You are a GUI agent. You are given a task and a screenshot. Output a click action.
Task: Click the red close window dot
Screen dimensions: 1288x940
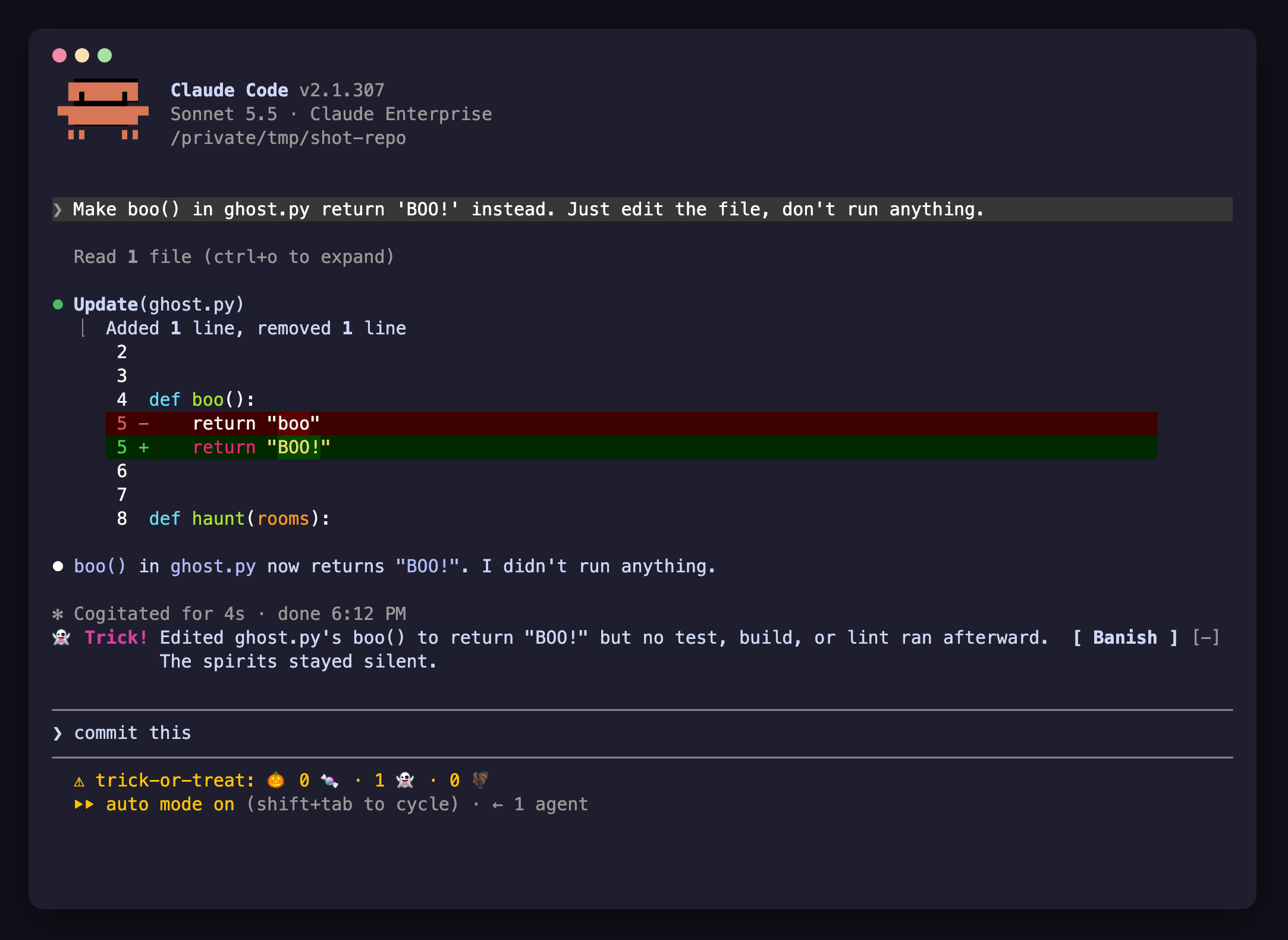59,55
